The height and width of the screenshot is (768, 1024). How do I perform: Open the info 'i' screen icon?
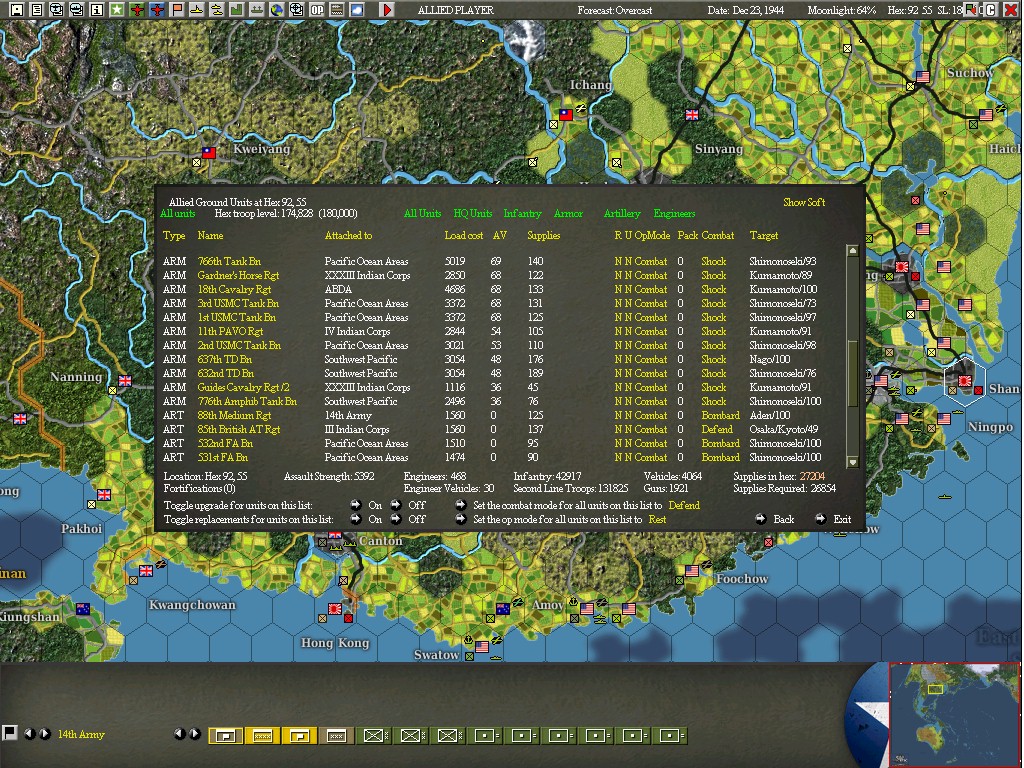[97, 9]
